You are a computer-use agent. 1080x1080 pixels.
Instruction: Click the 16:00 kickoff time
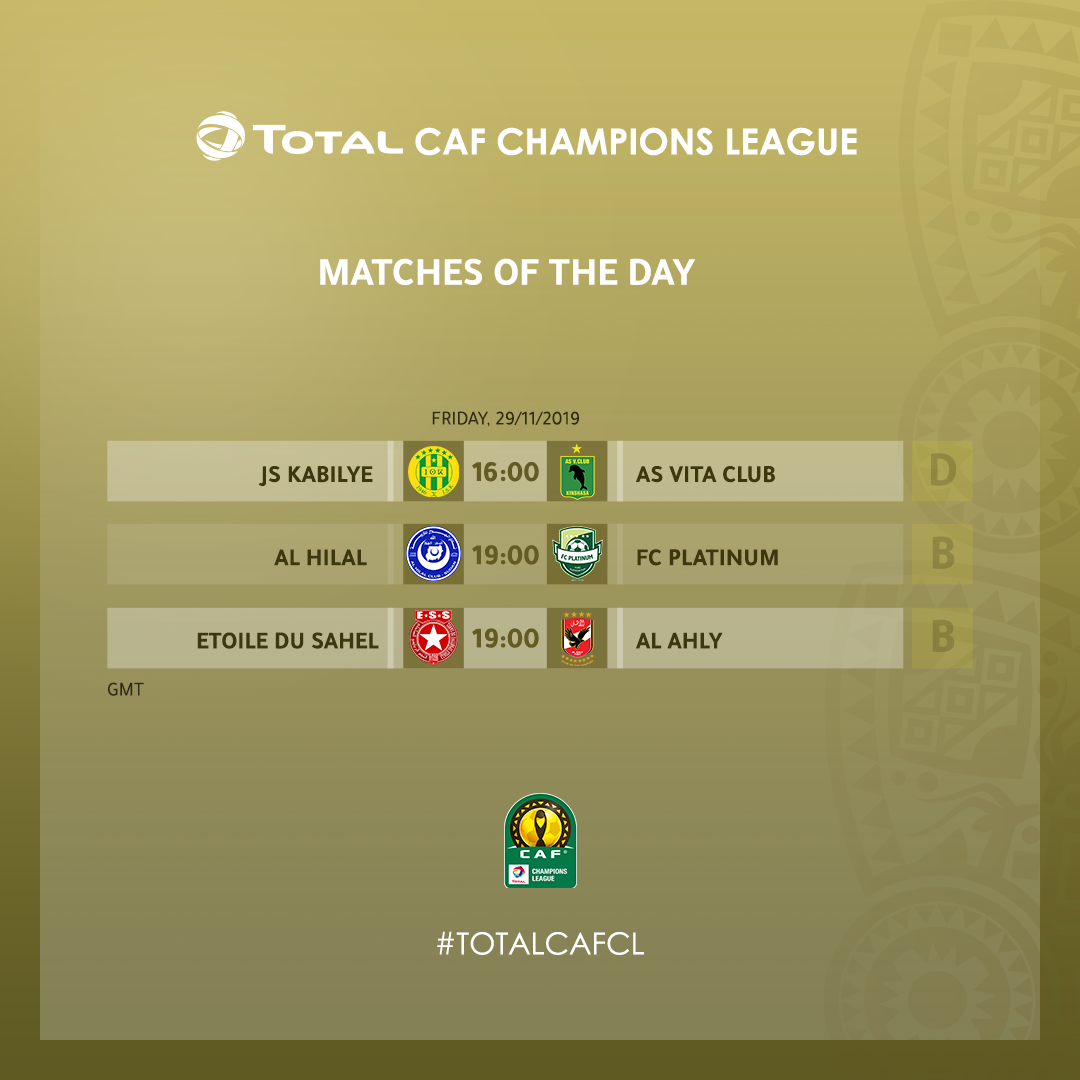click(x=506, y=472)
